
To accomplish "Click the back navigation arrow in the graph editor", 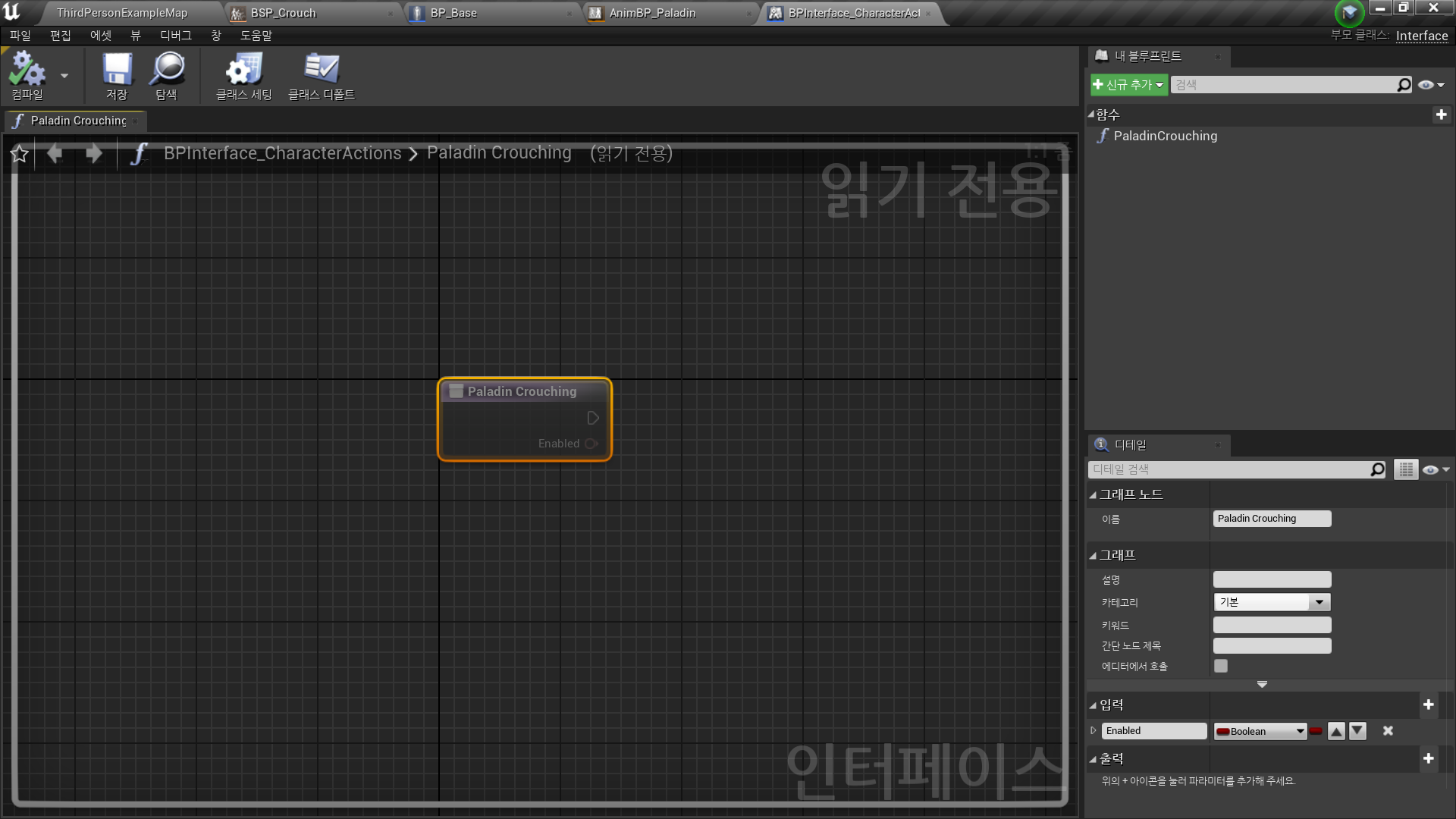I will pos(54,153).
